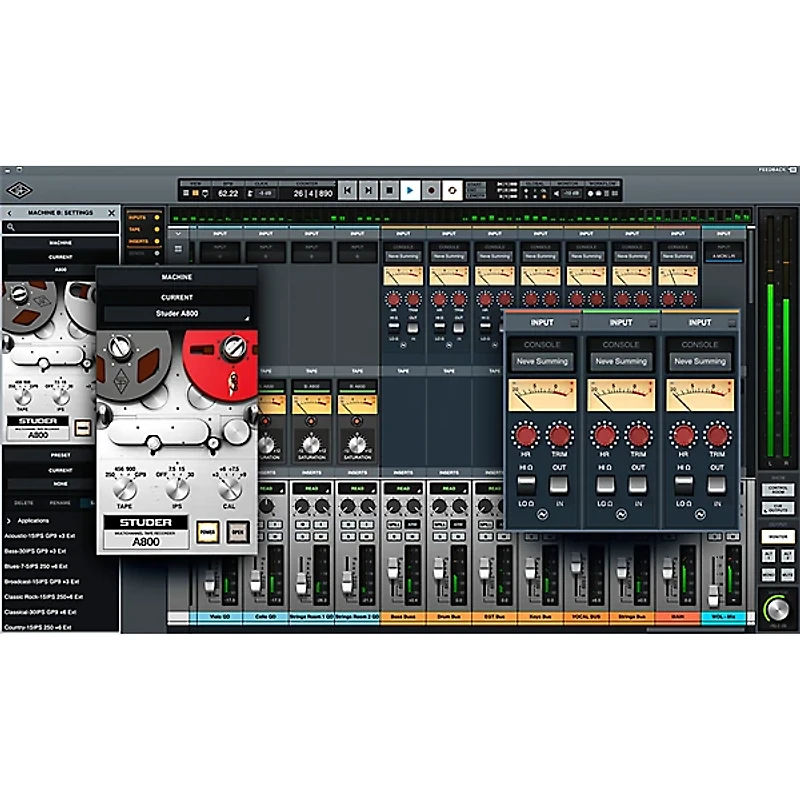The image size is (800, 800).
Task: Enable the loop cycle icon in the transport
Action: (450, 189)
